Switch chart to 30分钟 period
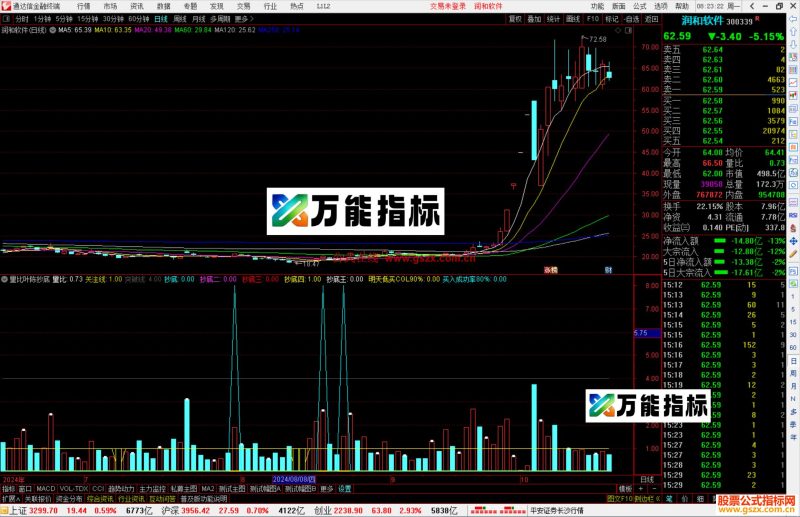Image resolution: width=800 pixels, height=517 pixels. [x=113, y=19]
